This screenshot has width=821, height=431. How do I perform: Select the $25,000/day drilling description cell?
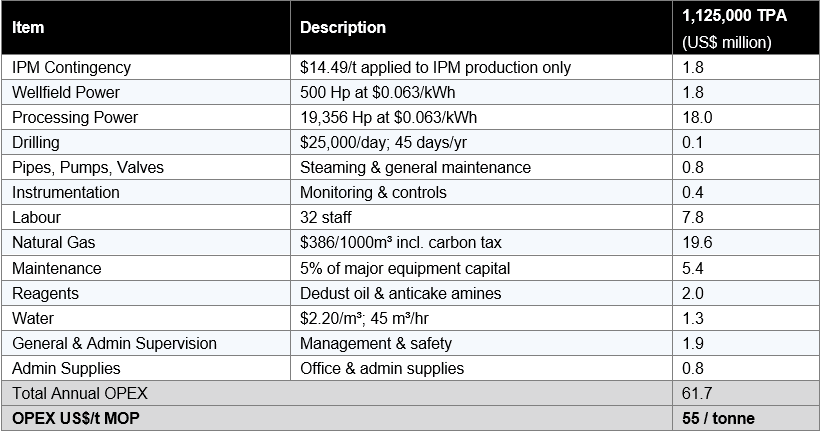[x=384, y=143]
